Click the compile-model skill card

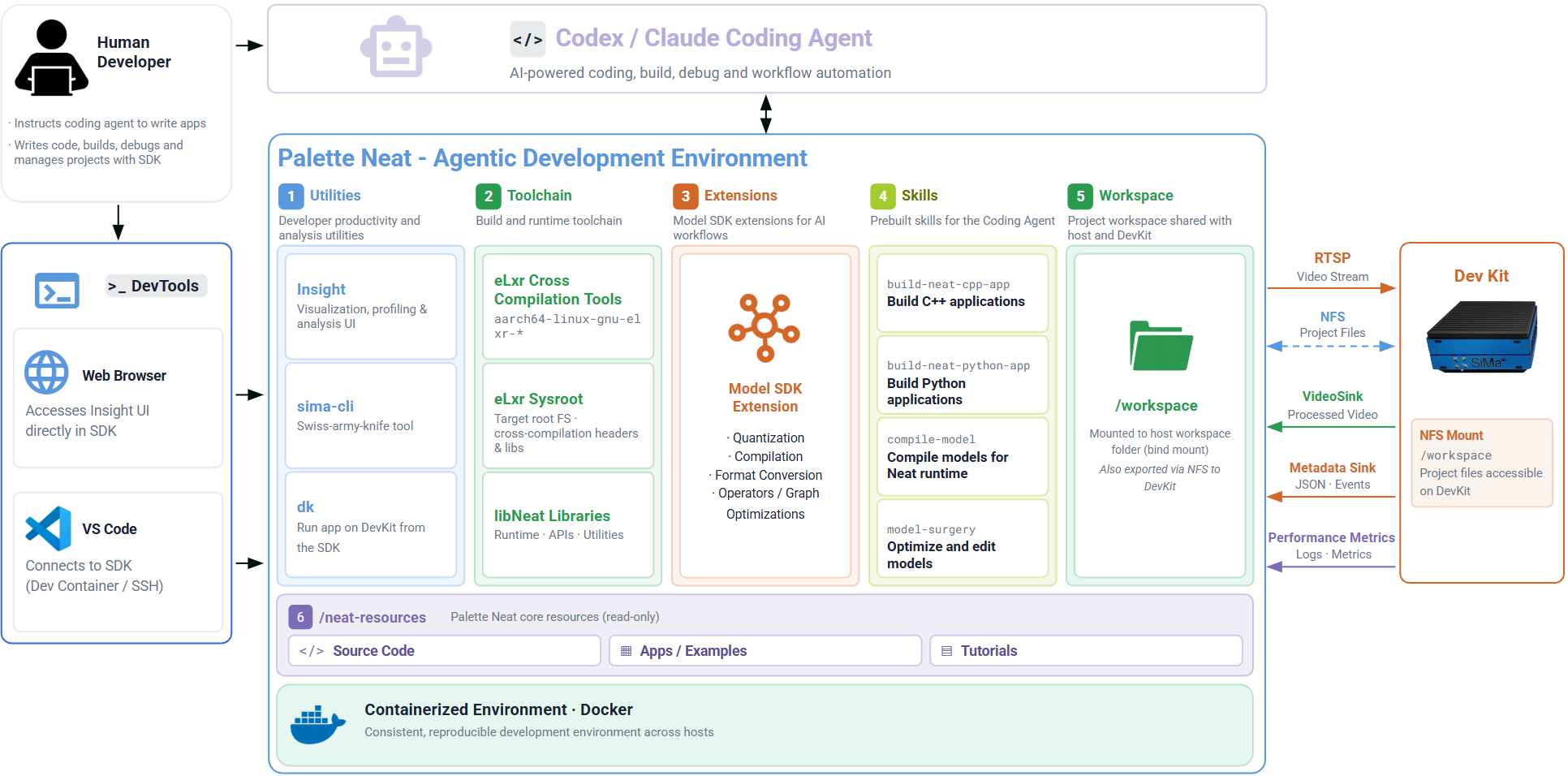pyautogui.click(x=963, y=456)
